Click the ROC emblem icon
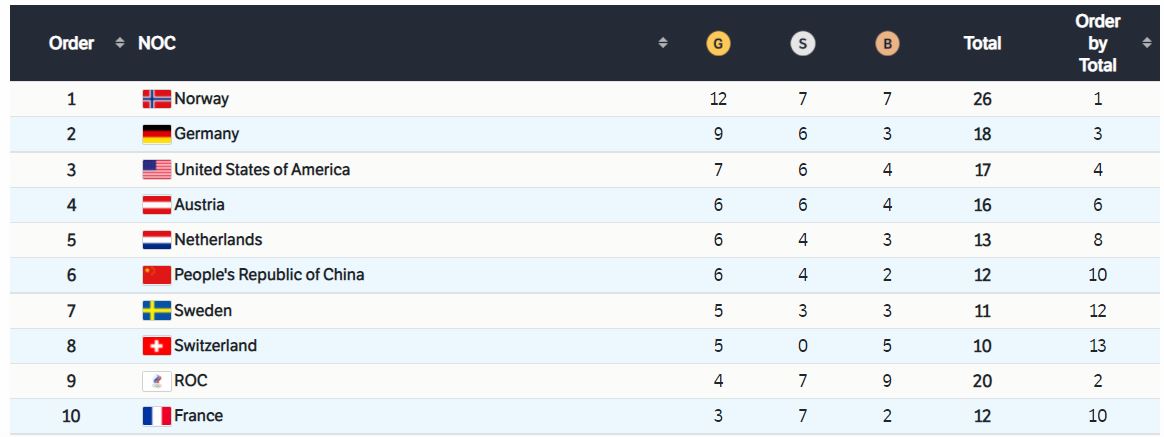The image size is (1164, 437). click(x=157, y=381)
